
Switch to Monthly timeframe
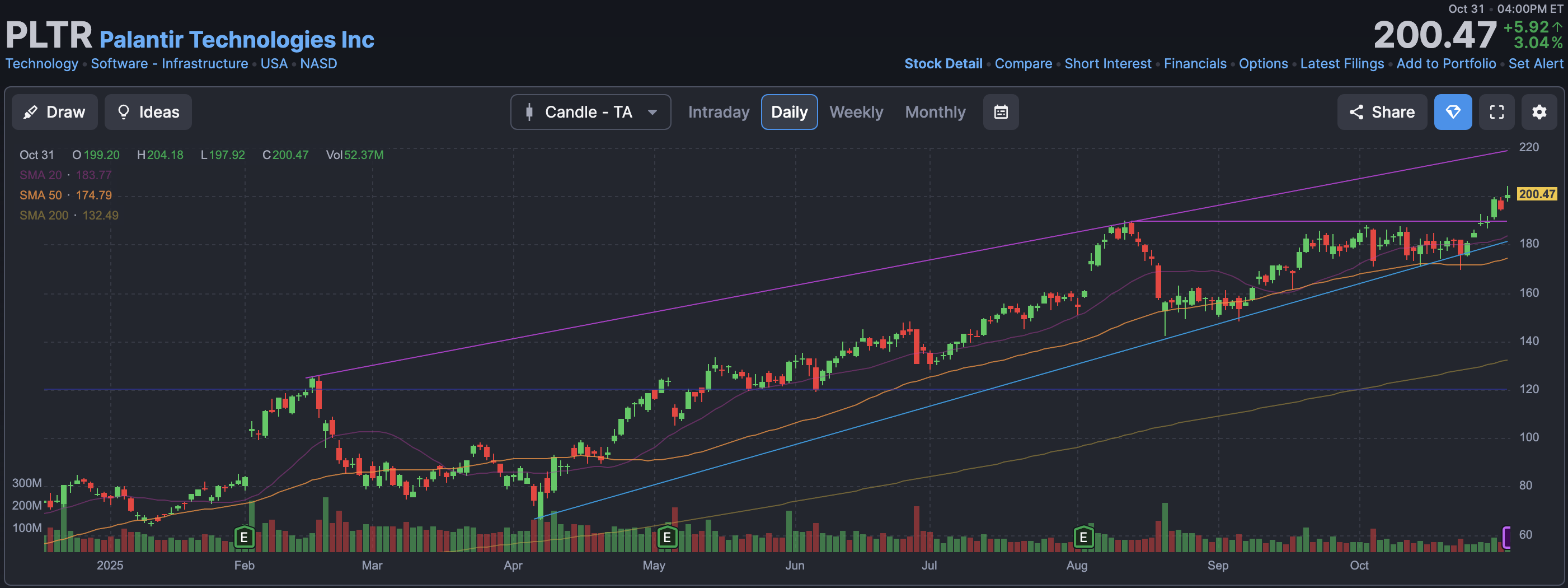pyautogui.click(x=935, y=112)
